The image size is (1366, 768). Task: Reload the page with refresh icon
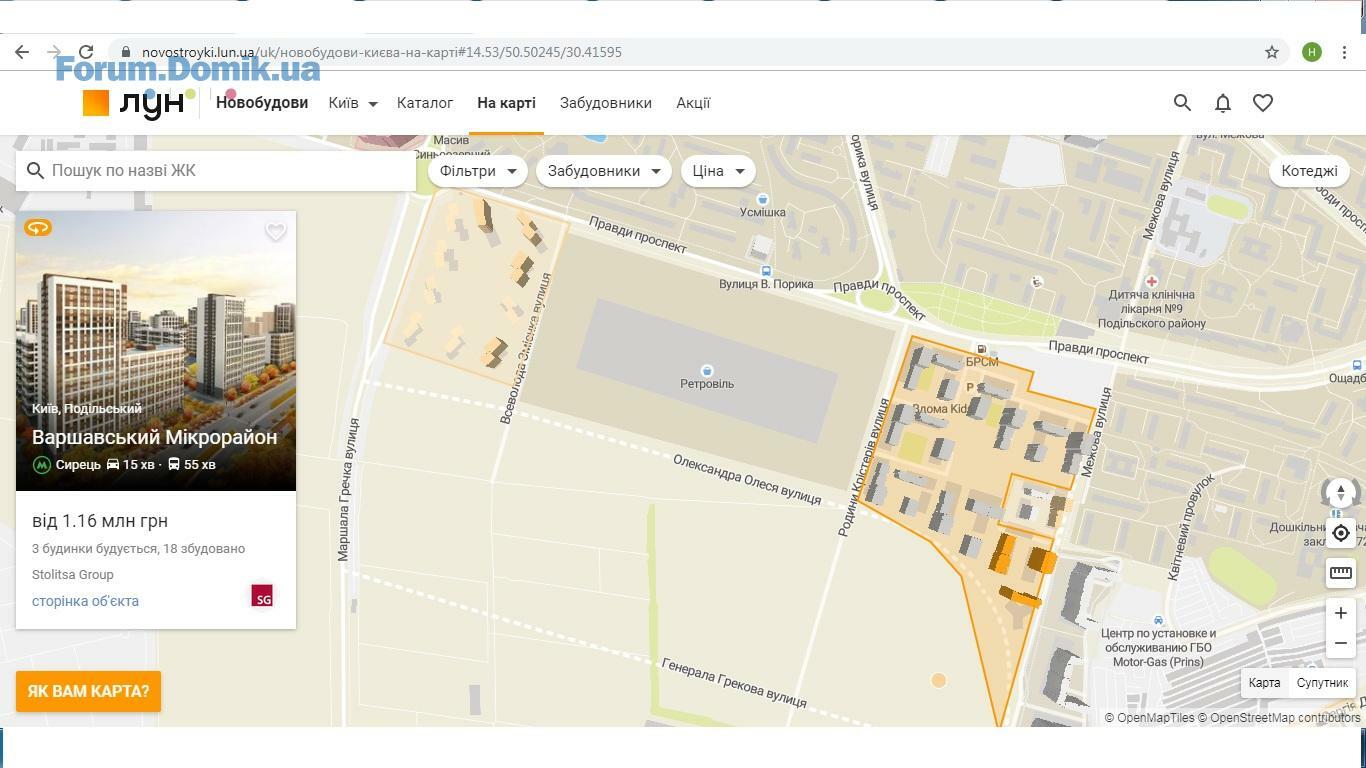tap(86, 52)
